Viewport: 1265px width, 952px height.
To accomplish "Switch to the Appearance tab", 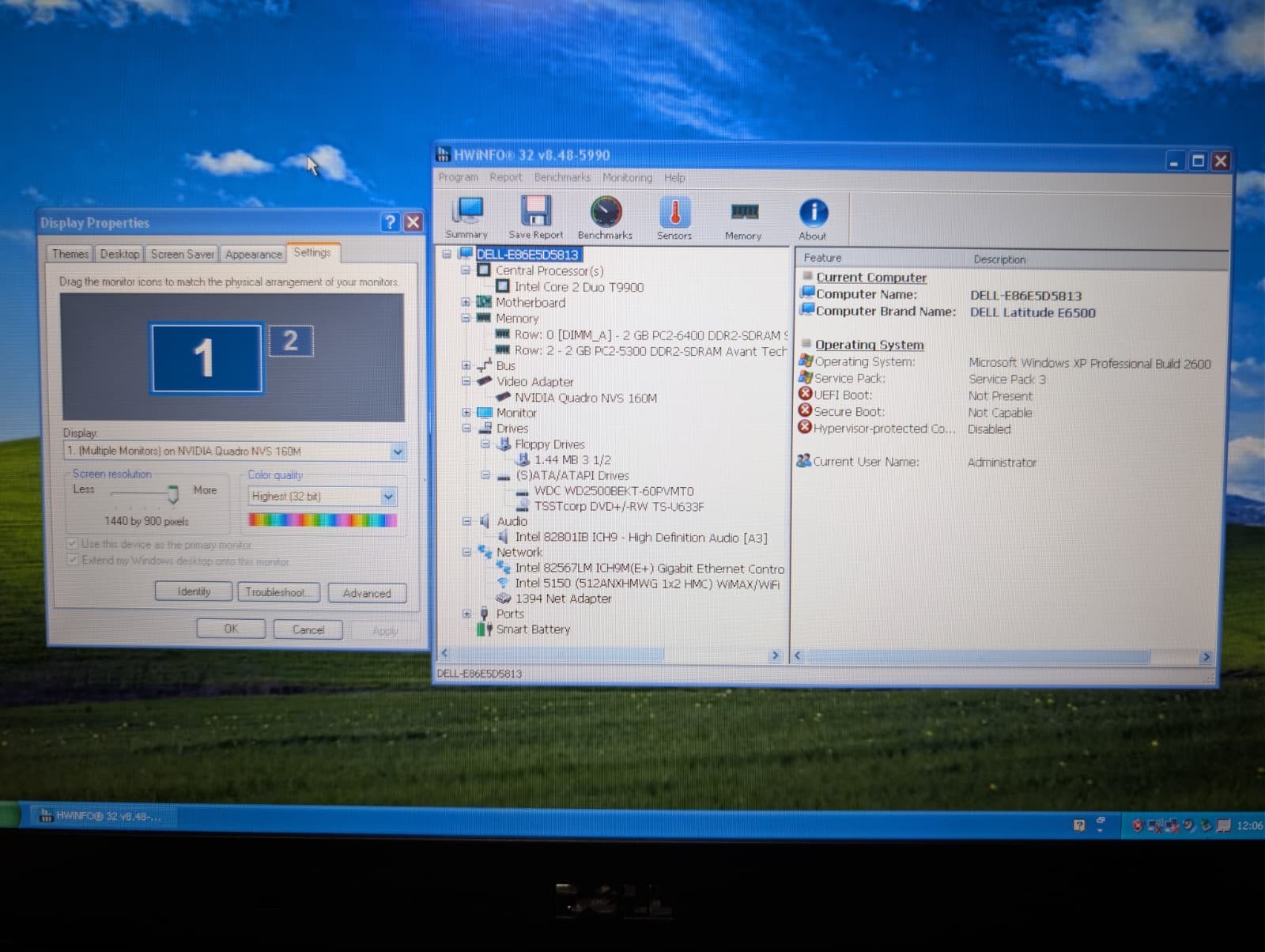I will point(253,254).
